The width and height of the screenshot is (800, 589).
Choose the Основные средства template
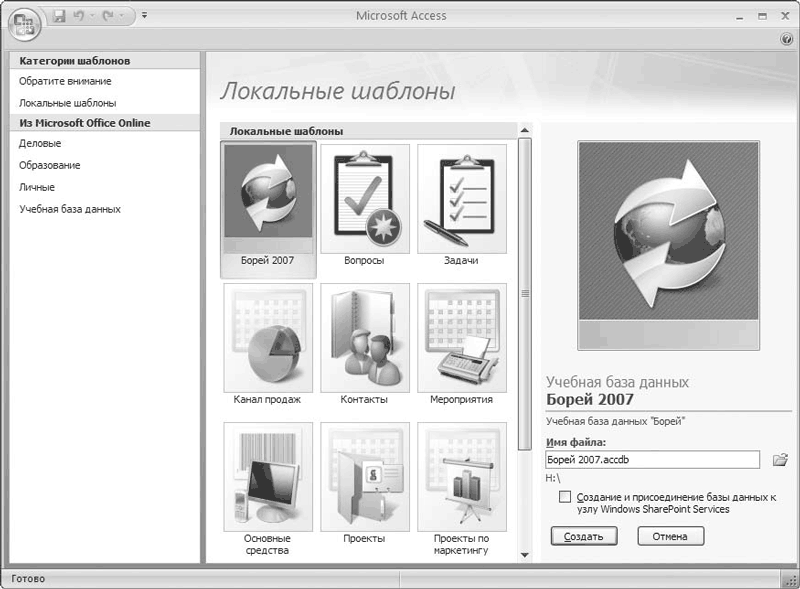coord(267,477)
